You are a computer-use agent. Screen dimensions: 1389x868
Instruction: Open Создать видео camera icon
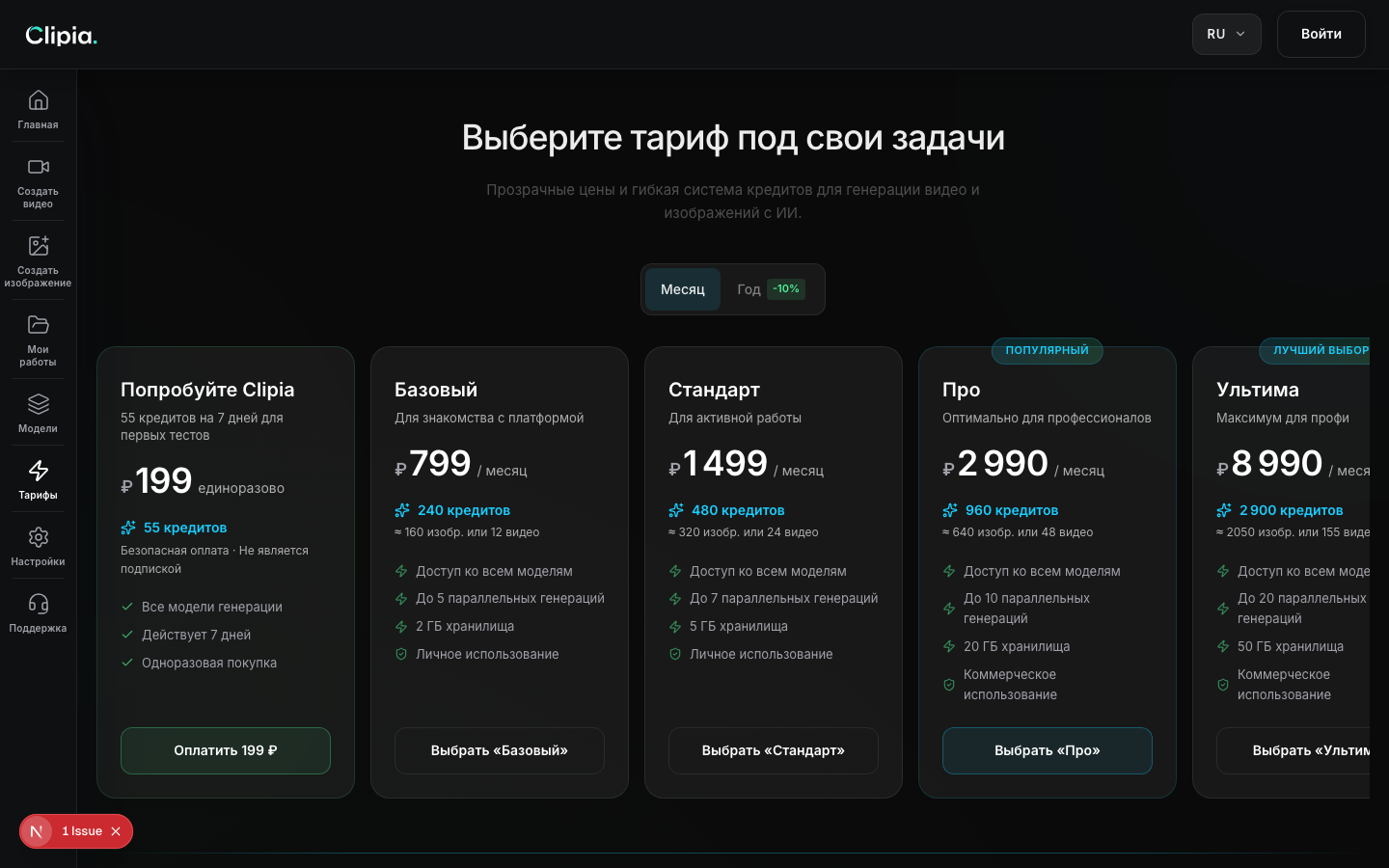point(38,167)
